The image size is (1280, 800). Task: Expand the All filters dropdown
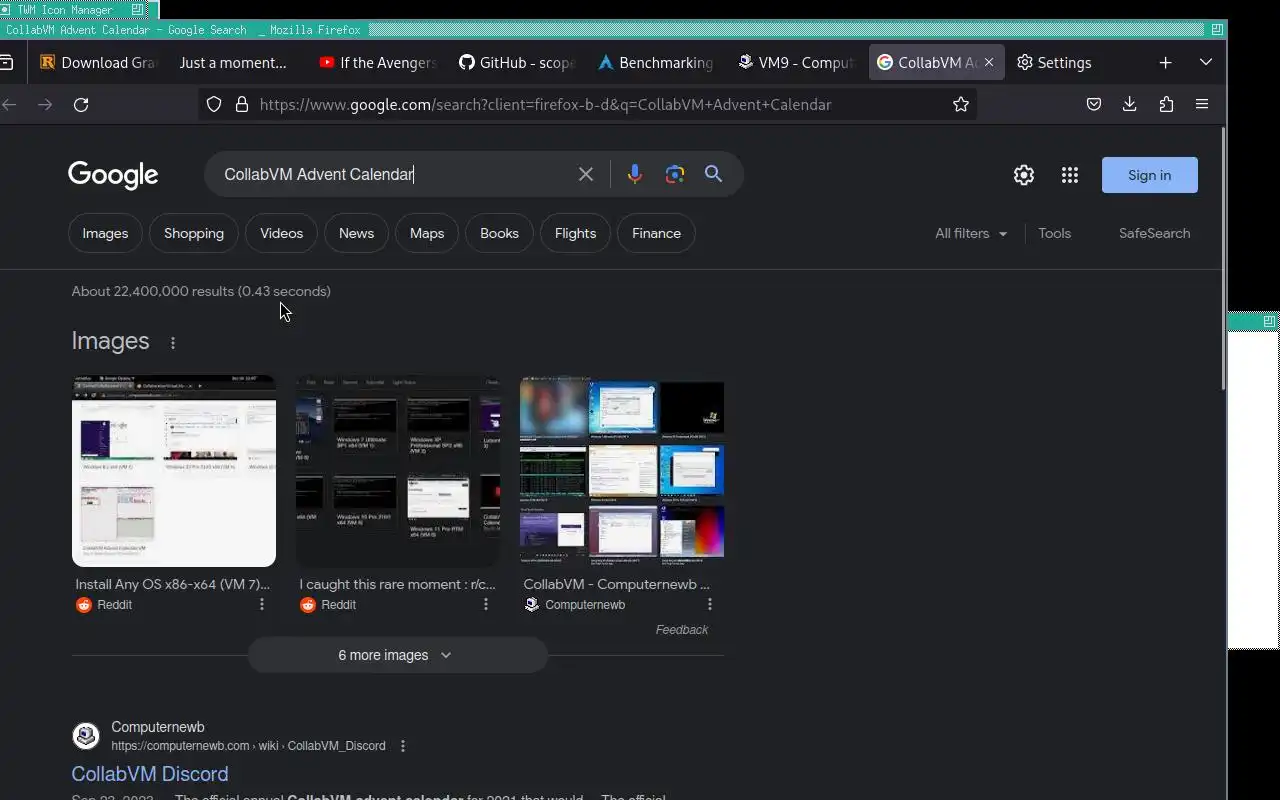[971, 233]
